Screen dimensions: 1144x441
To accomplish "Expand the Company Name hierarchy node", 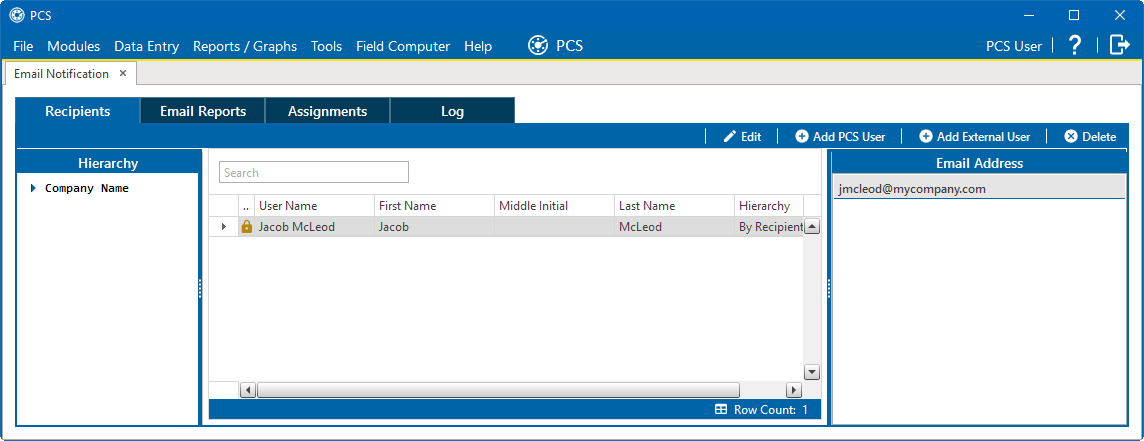I will pos(33,188).
